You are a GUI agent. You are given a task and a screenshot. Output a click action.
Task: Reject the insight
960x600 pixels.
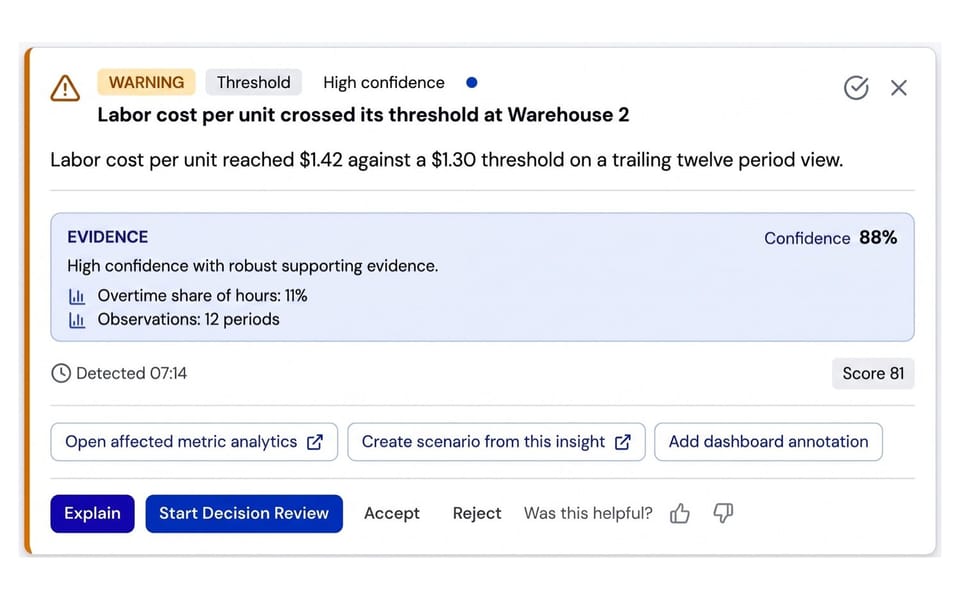click(477, 514)
